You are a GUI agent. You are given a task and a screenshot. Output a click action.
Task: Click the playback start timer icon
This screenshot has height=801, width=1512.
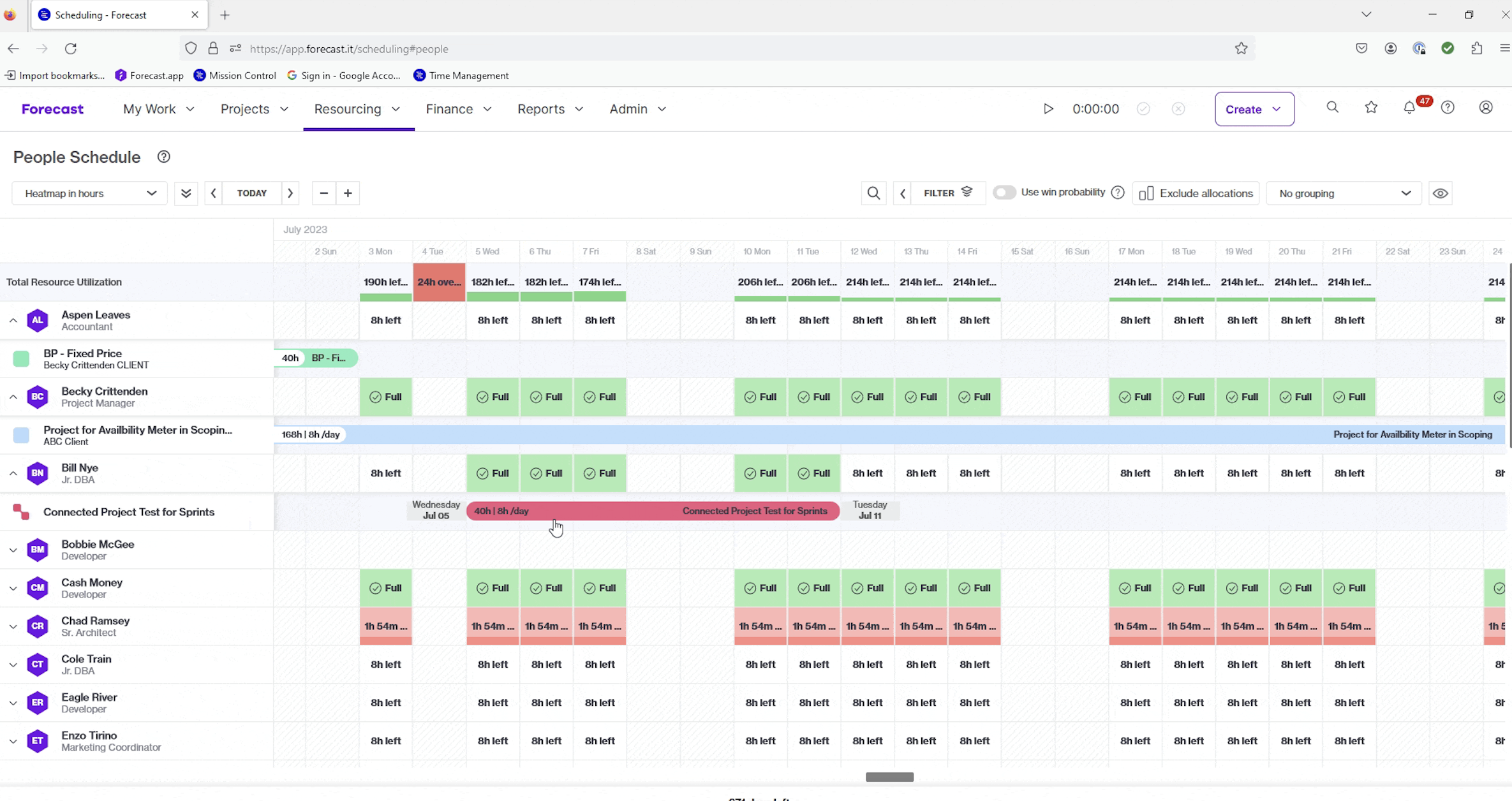point(1047,109)
